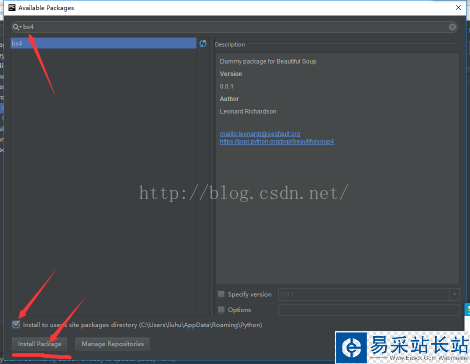470x364 pixels.
Task: Click Dummy package for Beautiful Soup text
Action: click(268, 61)
